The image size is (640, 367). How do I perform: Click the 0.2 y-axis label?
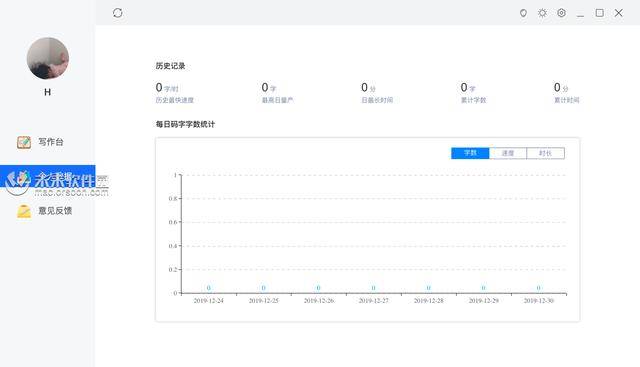[x=173, y=269]
